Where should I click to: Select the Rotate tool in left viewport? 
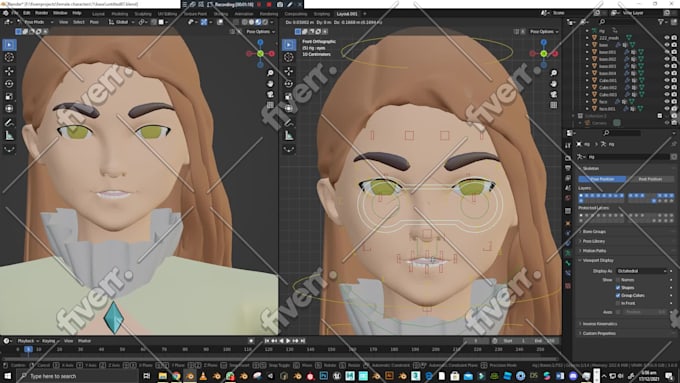point(9,84)
